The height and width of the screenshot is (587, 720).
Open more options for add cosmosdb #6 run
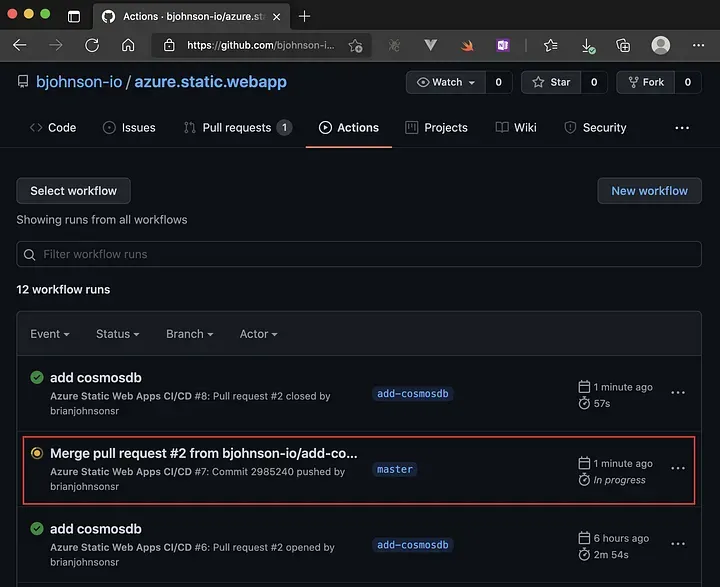[678, 544]
